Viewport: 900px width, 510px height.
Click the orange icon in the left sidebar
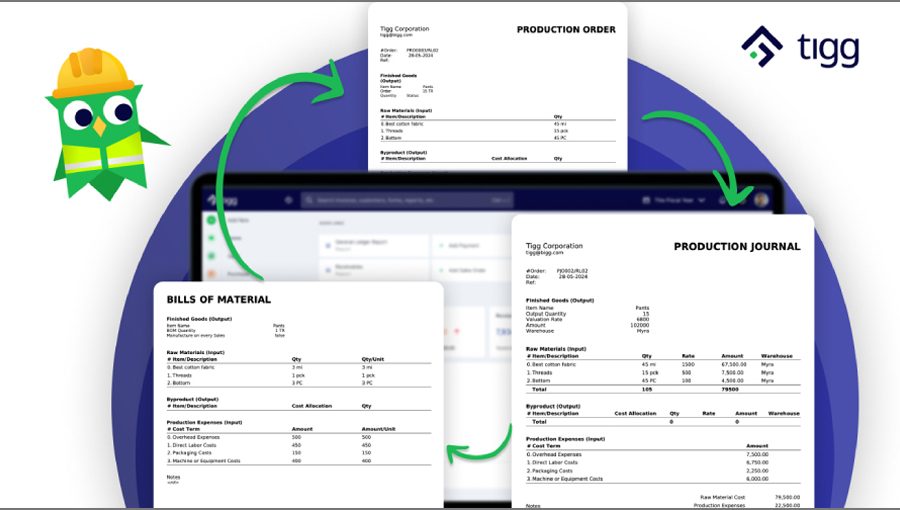[x=212, y=272]
